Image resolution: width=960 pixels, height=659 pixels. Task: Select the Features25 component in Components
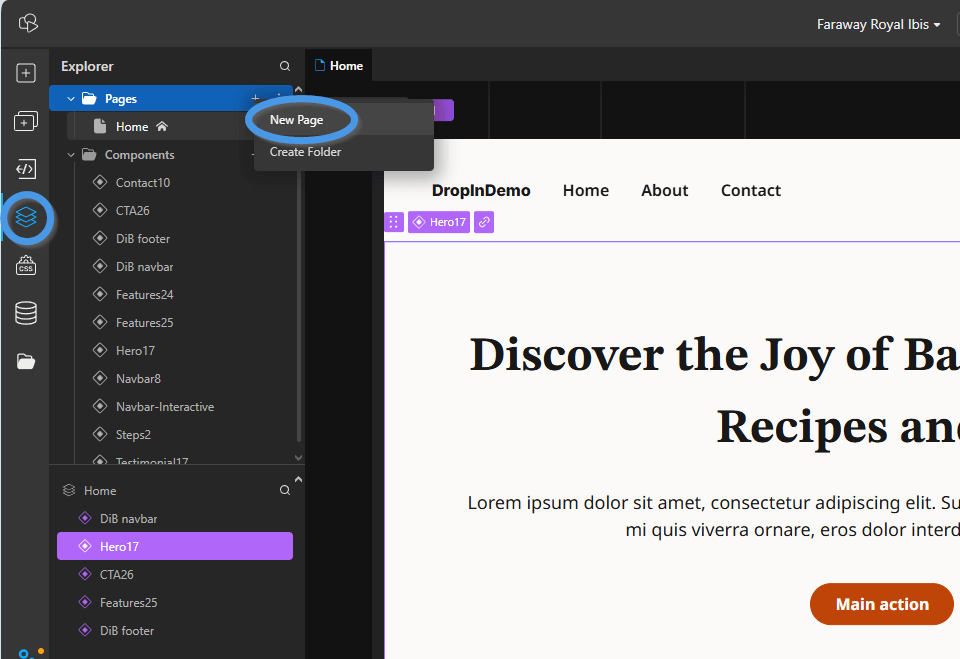click(x=144, y=322)
